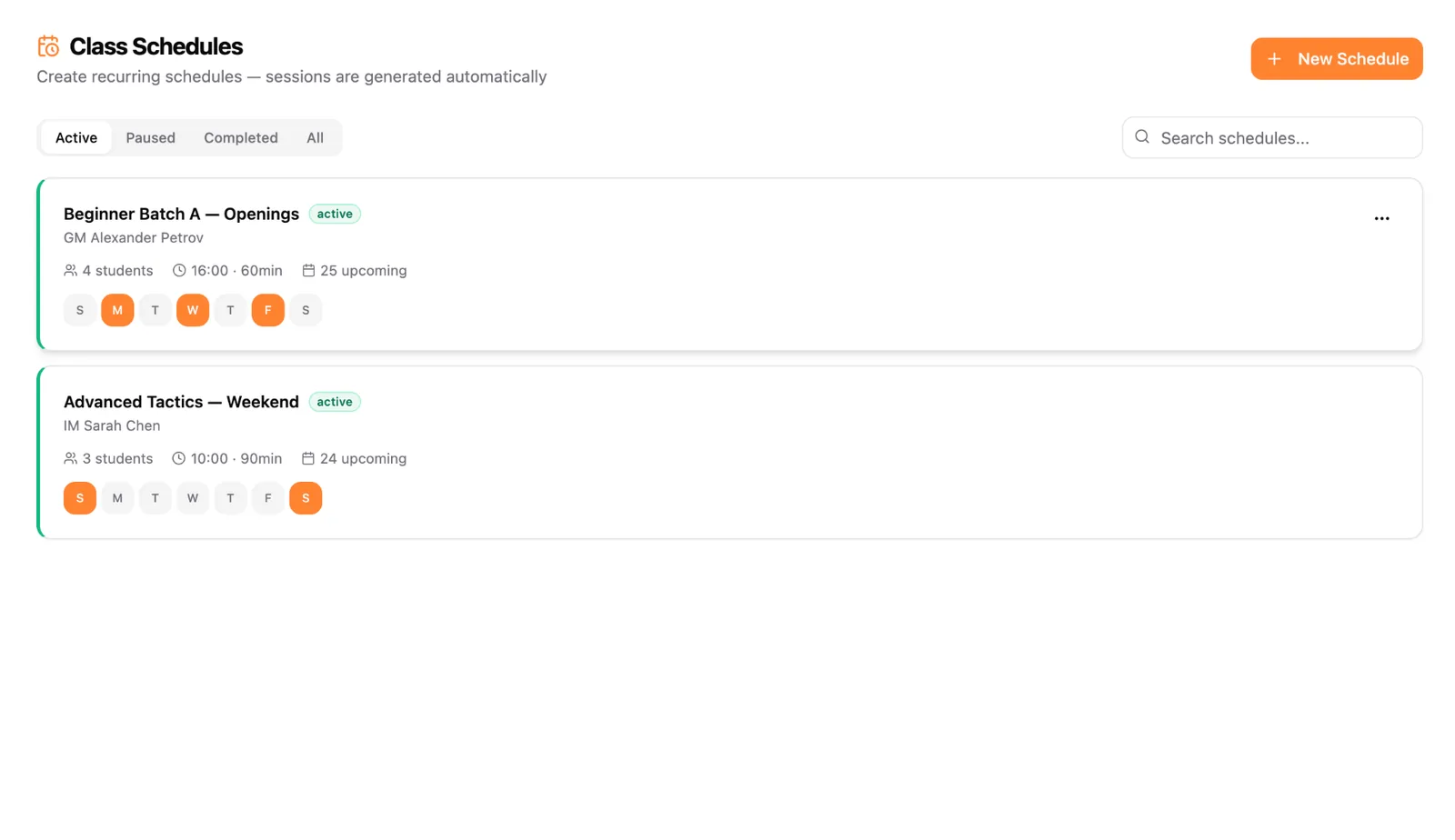
Task: Switch to the Paused tab
Action: click(150, 138)
